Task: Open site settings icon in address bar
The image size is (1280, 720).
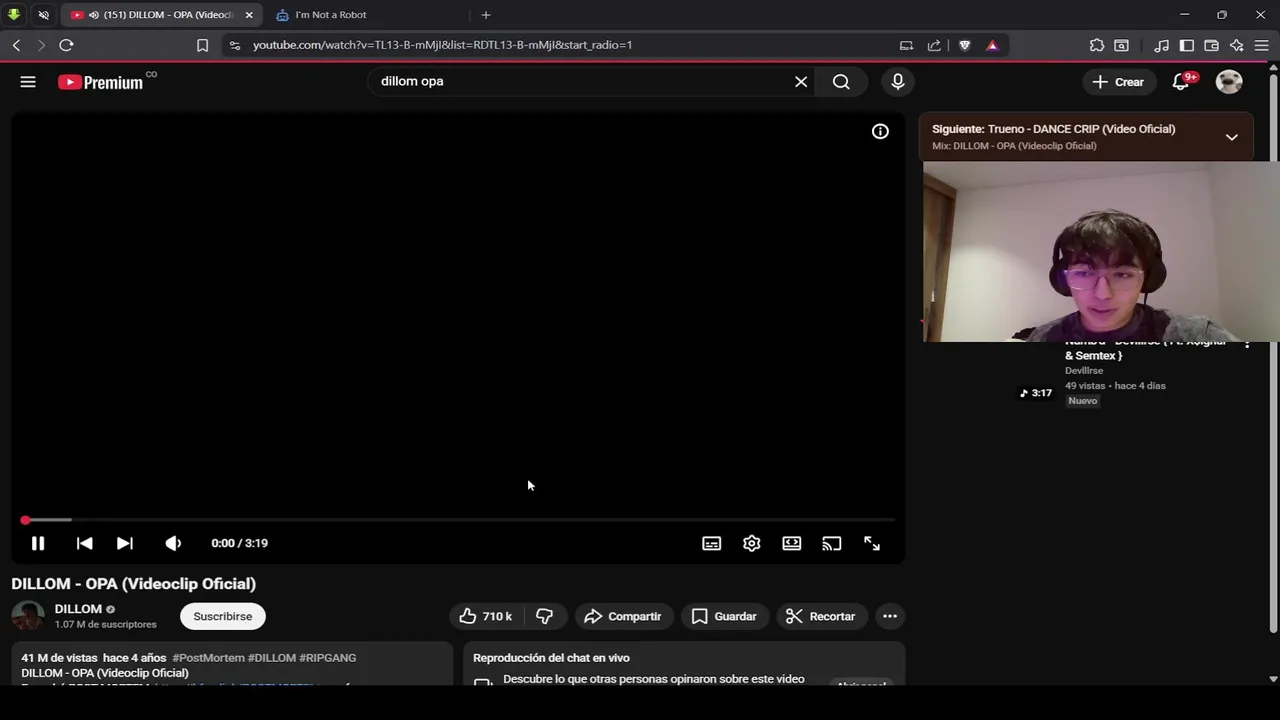Action: [x=234, y=45]
